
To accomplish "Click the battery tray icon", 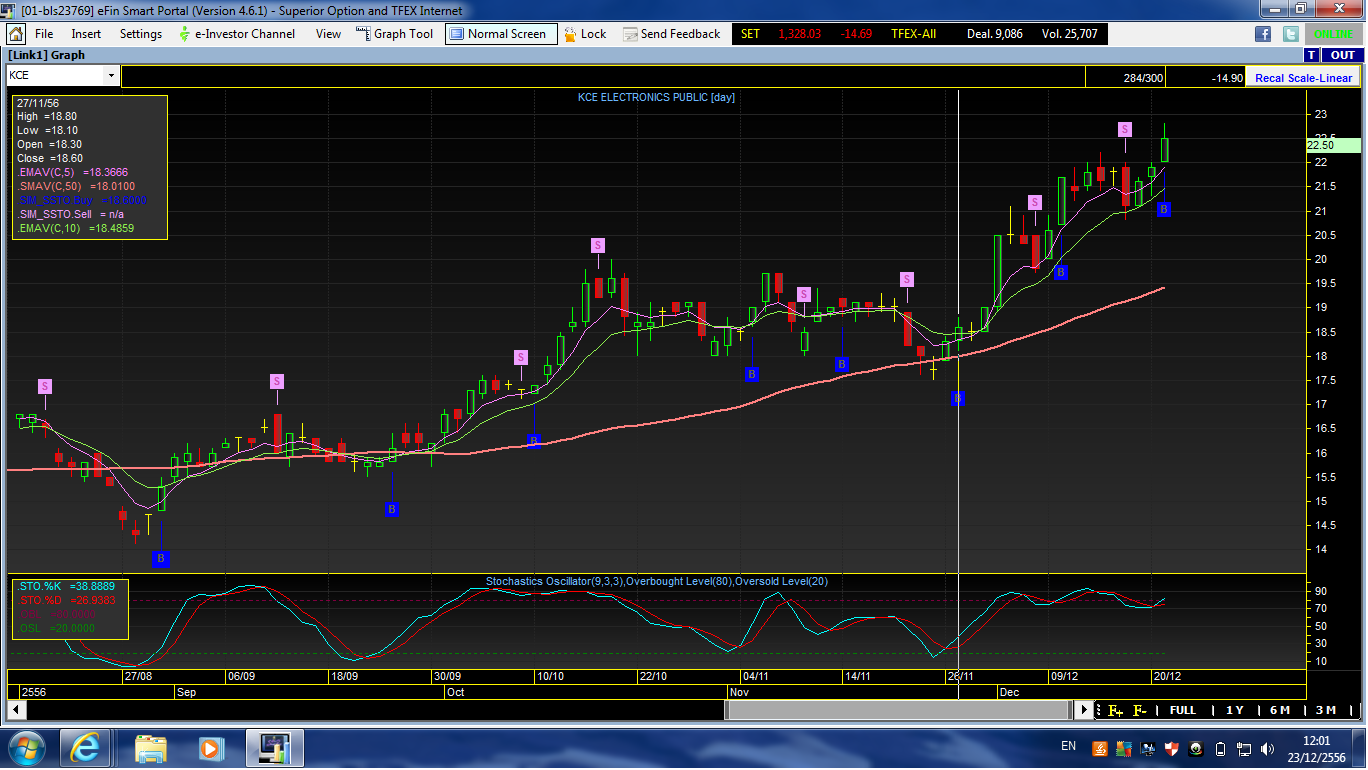I will coord(1221,748).
